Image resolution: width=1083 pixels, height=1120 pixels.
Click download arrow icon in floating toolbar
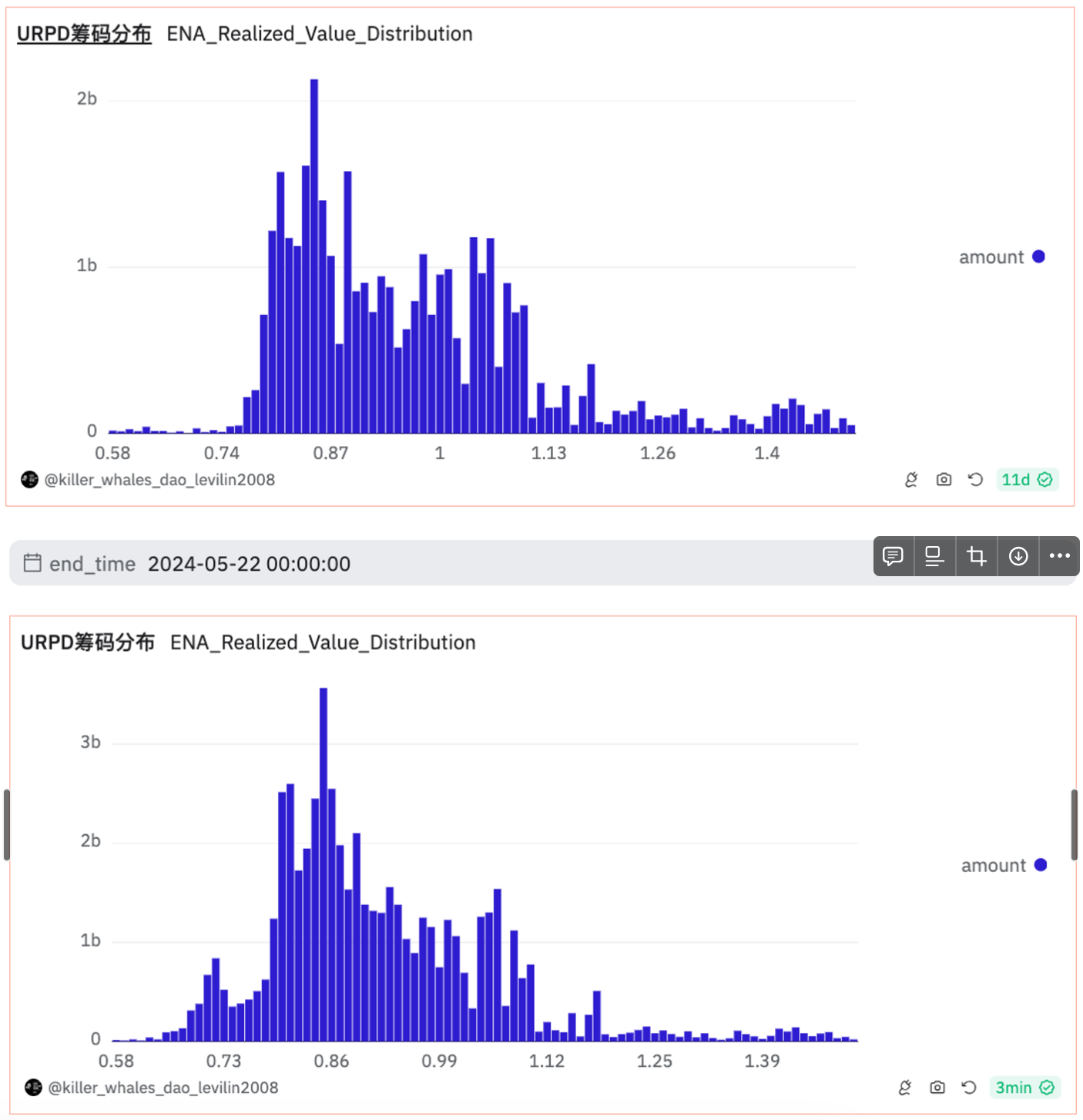[x=1018, y=556]
